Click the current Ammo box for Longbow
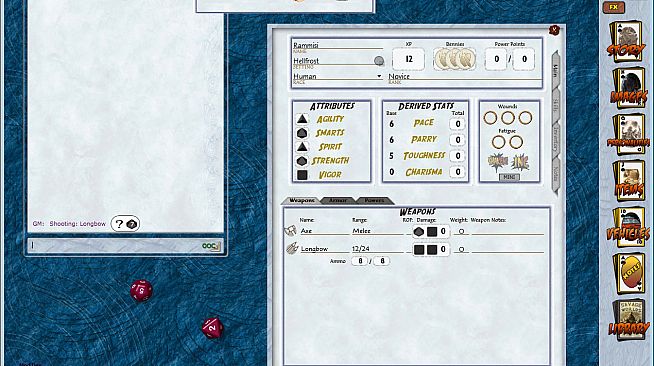Screen dimensions: 654x366 point(359,261)
